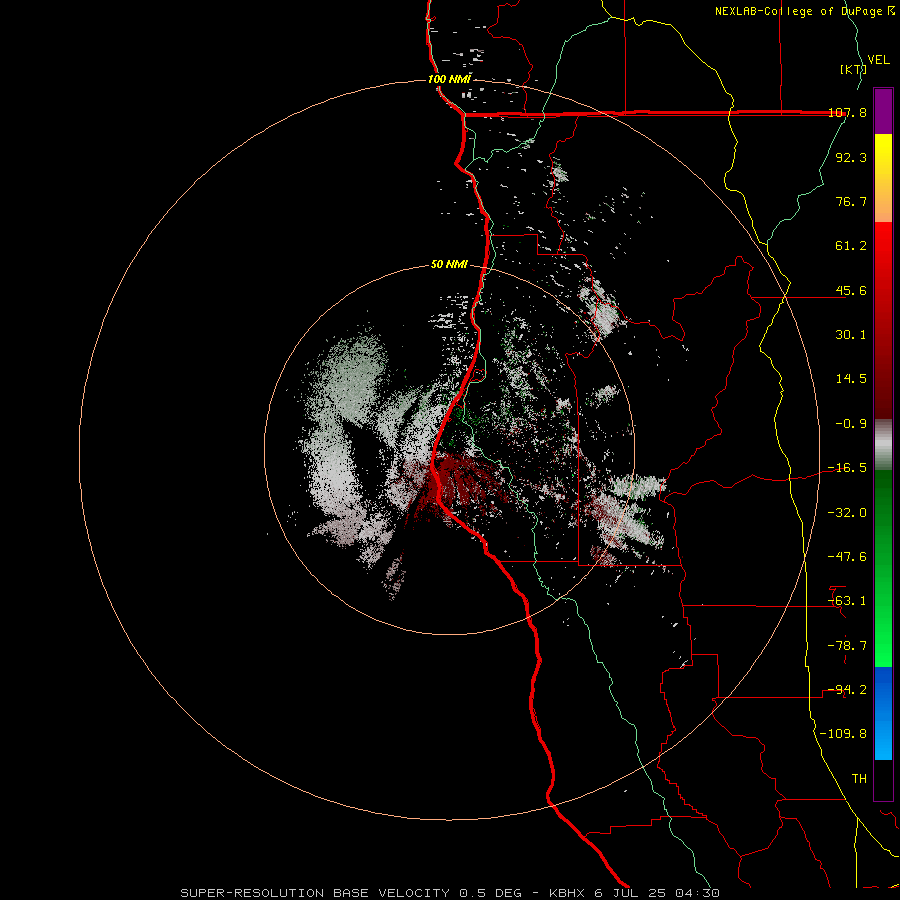The width and height of the screenshot is (900, 900).
Task: Click the 76.7 scale value
Action: click(851, 201)
